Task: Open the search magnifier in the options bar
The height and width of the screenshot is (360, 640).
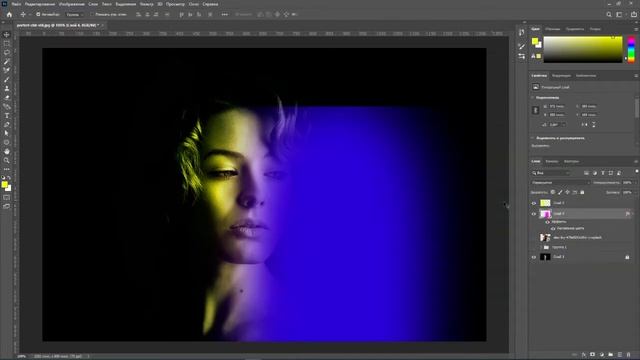Action: tap(609, 14)
